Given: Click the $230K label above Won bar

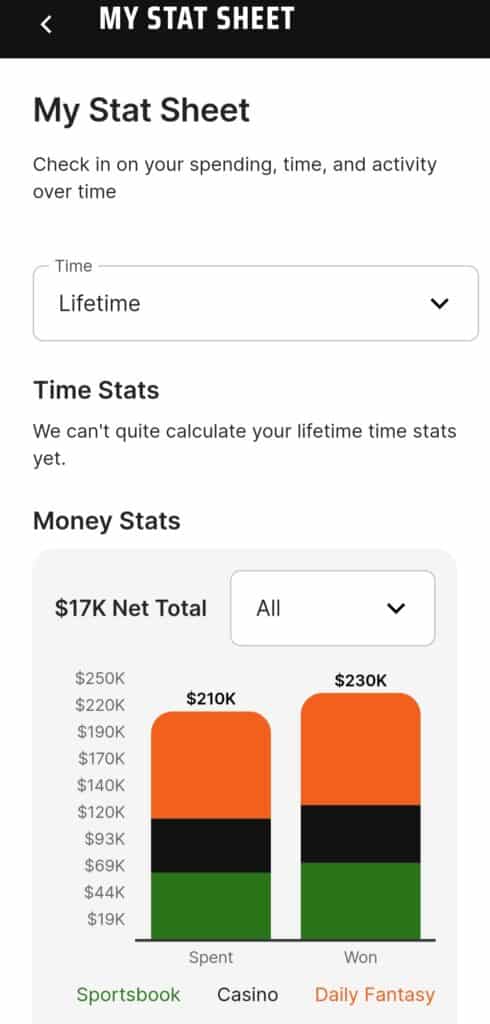Looking at the screenshot, I should [361, 680].
